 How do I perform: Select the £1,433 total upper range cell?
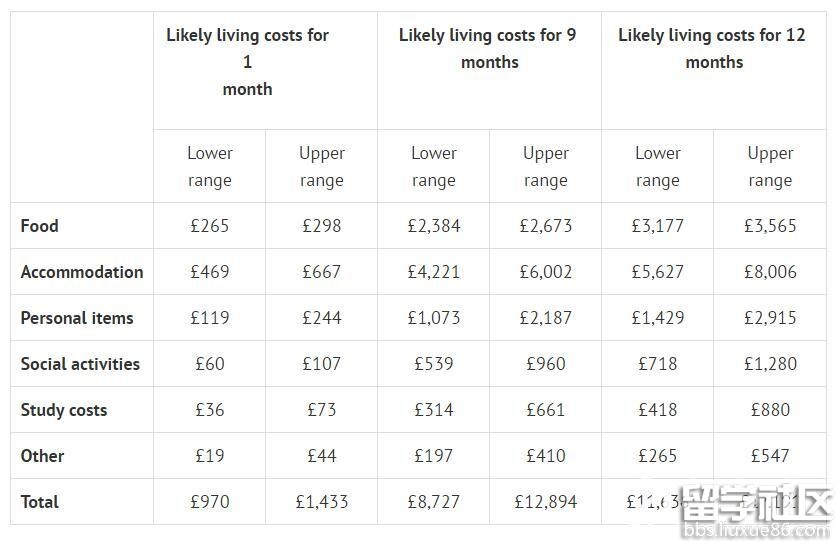point(321,501)
